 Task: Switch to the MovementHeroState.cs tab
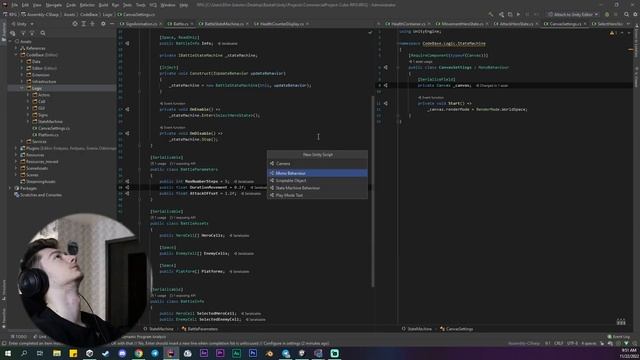pos(462,24)
